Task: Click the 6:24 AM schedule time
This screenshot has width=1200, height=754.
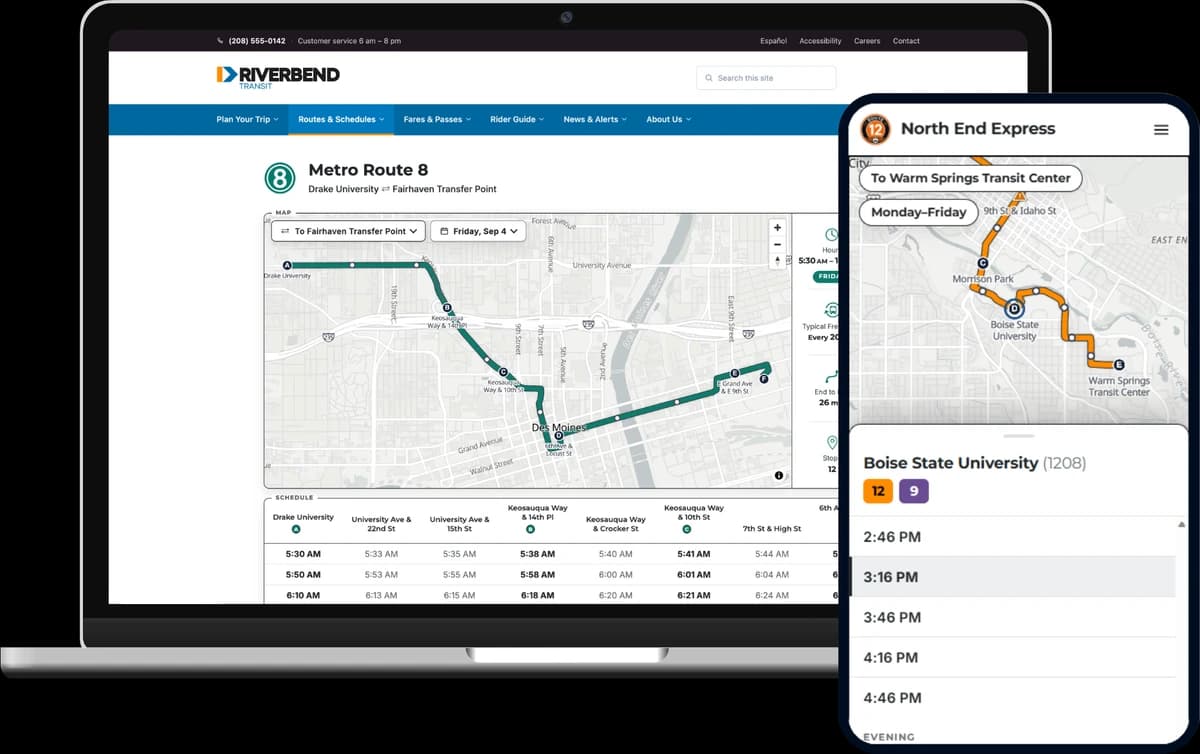Action: pos(771,595)
